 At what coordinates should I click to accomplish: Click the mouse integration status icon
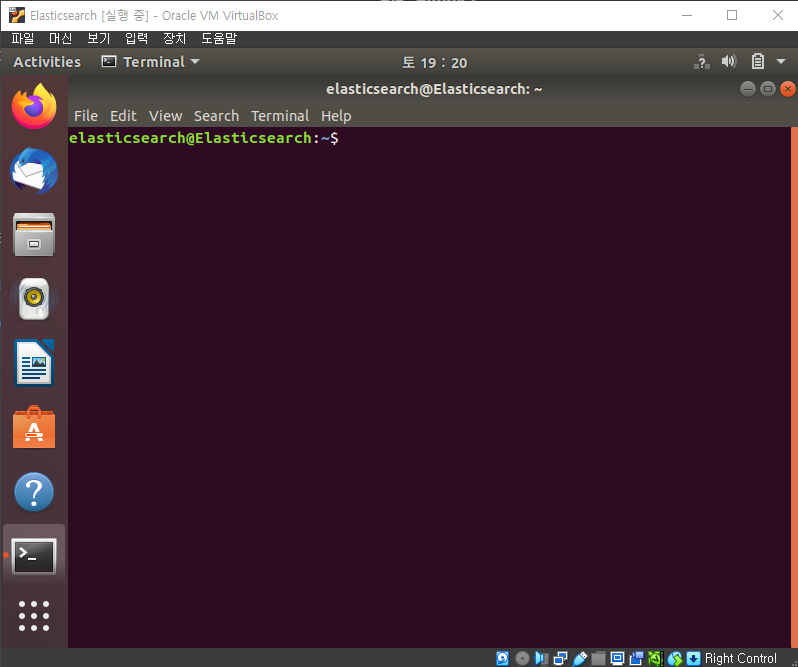(x=675, y=658)
